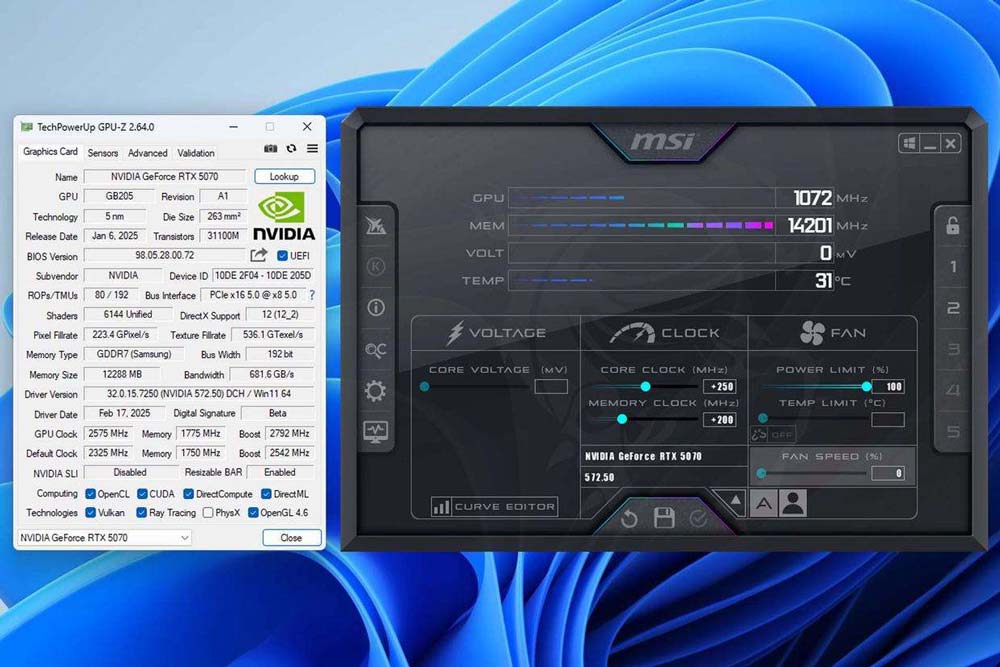
Task: Switch to the Sensors tab
Action: tap(103, 153)
